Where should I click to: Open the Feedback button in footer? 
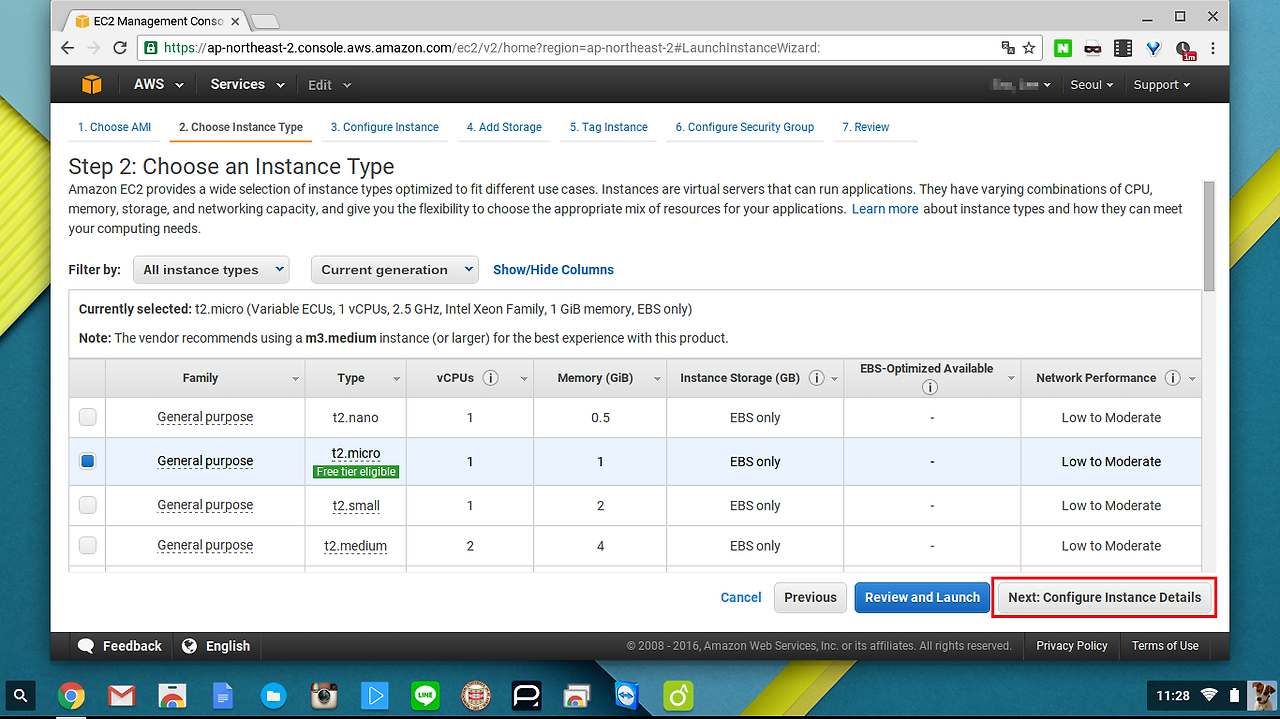120,646
